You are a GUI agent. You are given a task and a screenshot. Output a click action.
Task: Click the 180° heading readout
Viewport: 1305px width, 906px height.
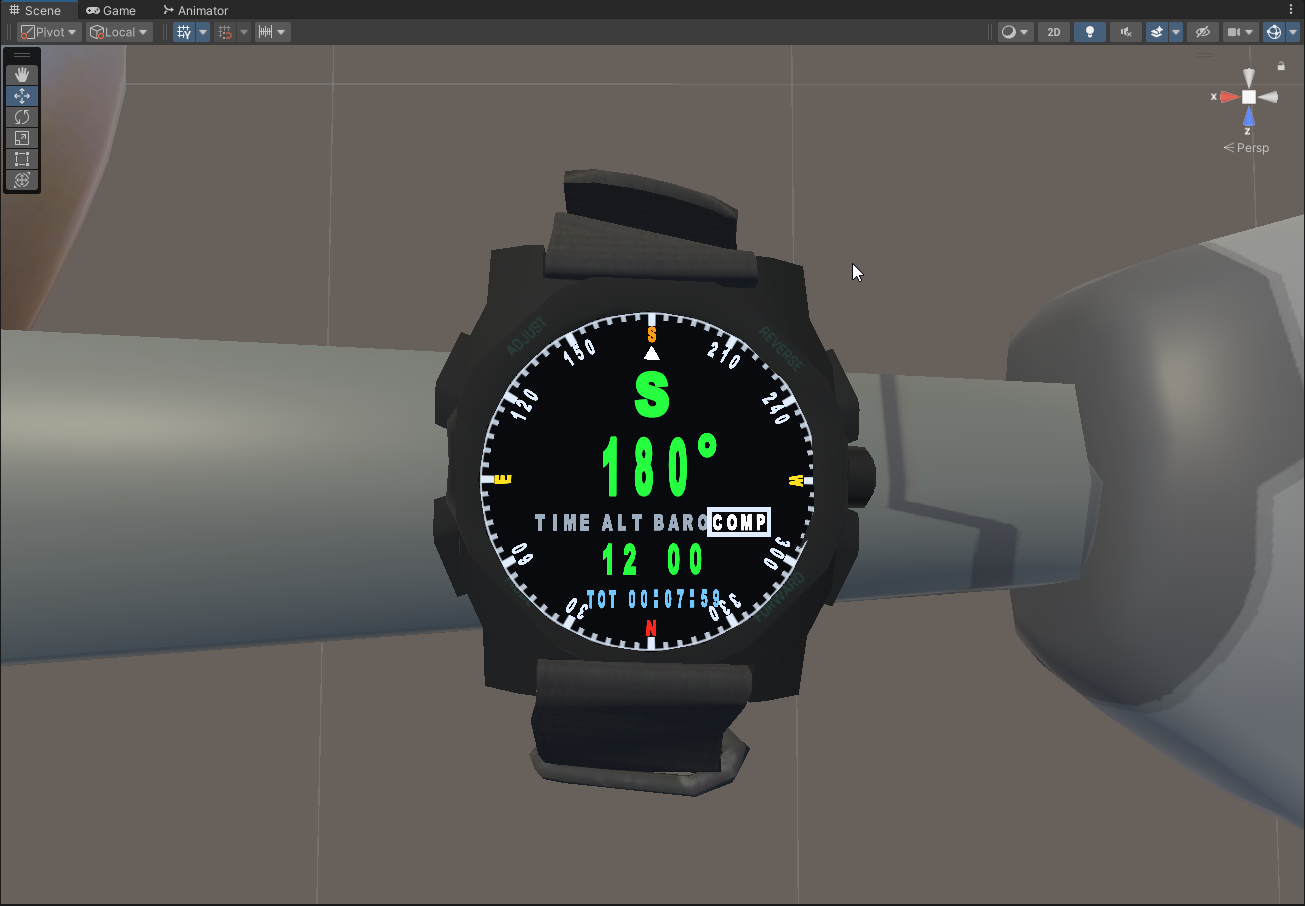pyautogui.click(x=660, y=466)
